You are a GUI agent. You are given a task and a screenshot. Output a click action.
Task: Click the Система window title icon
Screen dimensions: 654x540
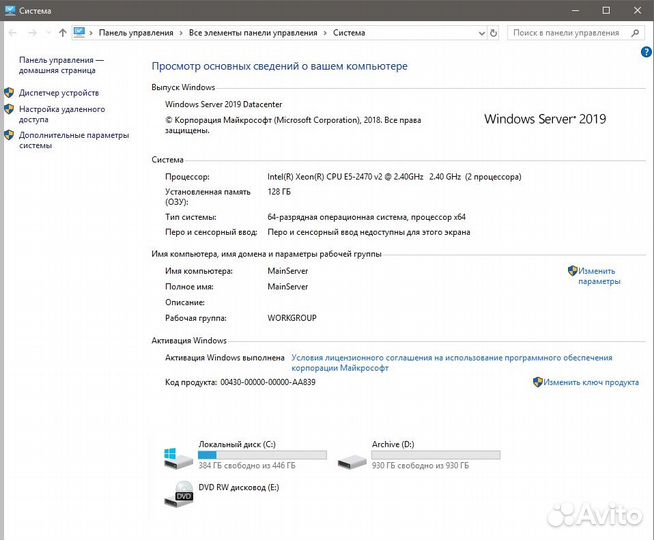click(10, 10)
